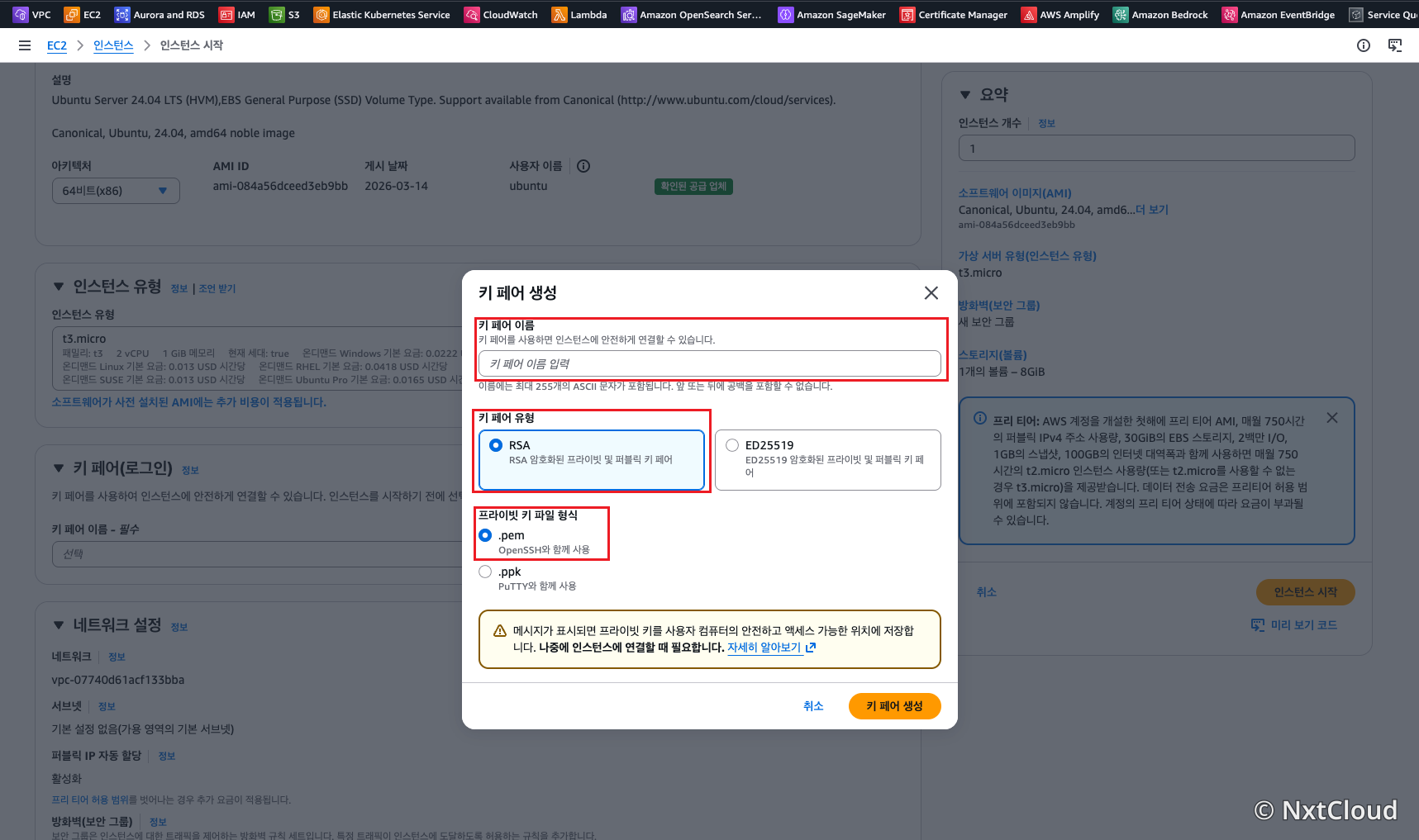This screenshot has height=840, width=1419.
Task: Open the Elastic Kubernetes Service shortcut icon
Action: click(x=321, y=14)
